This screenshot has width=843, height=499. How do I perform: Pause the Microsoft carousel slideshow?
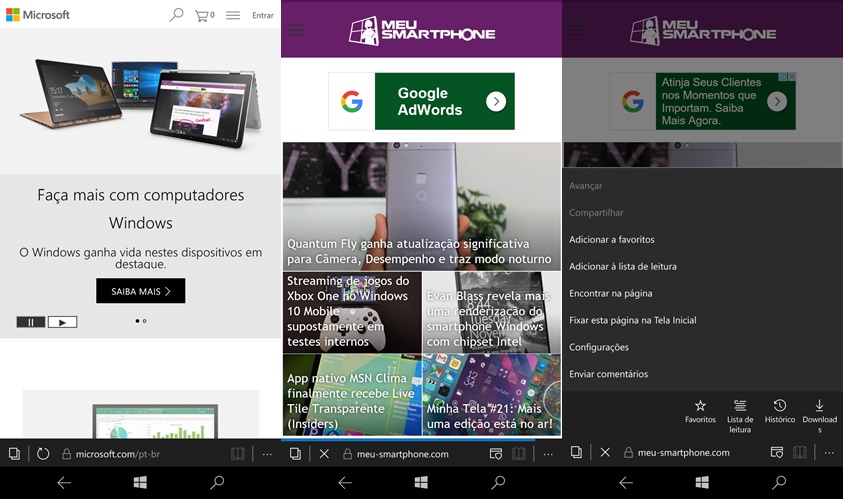tap(31, 322)
